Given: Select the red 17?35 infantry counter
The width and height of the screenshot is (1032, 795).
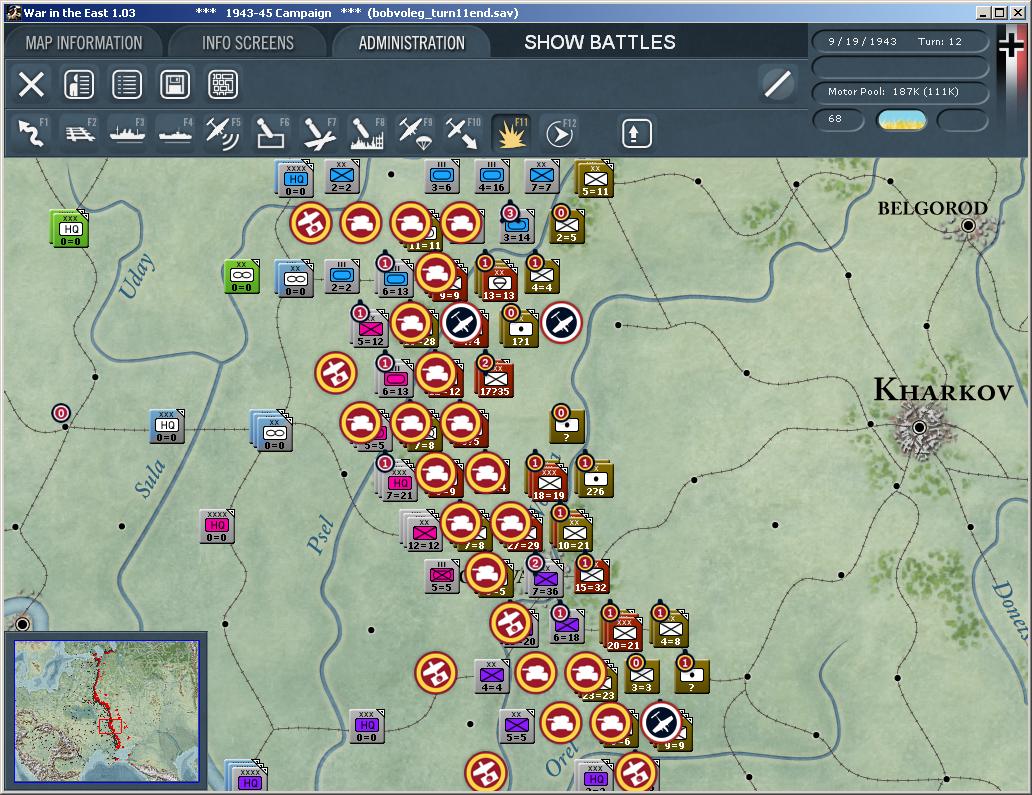Looking at the screenshot, I should tap(494, 379).
